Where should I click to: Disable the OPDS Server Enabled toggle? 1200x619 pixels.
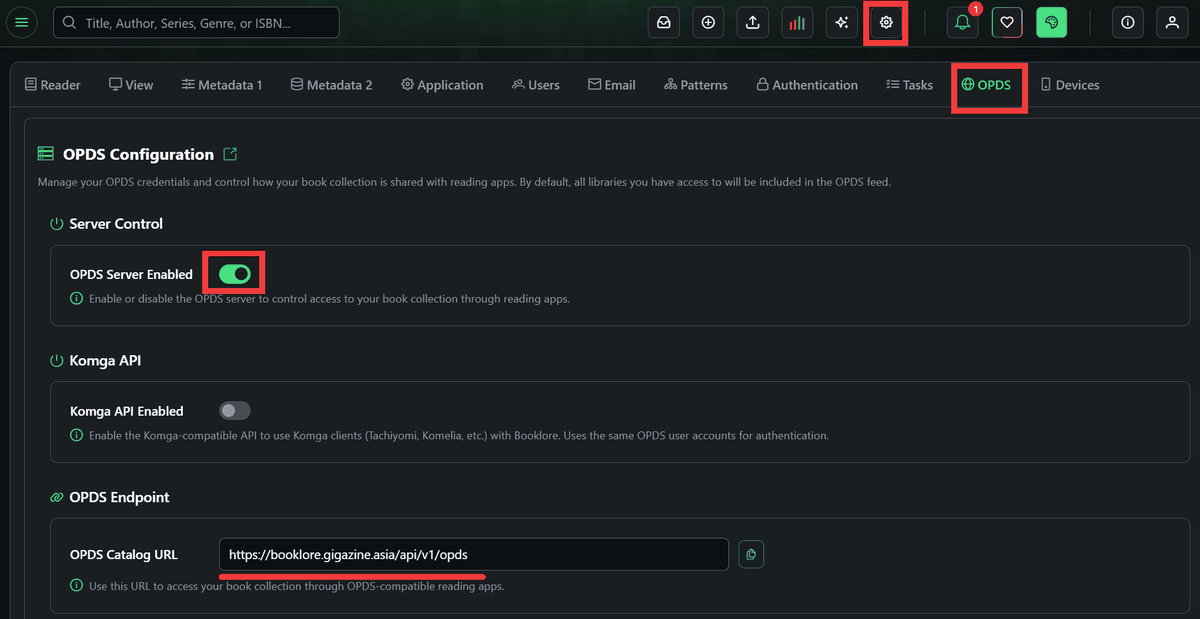point(234,273)
